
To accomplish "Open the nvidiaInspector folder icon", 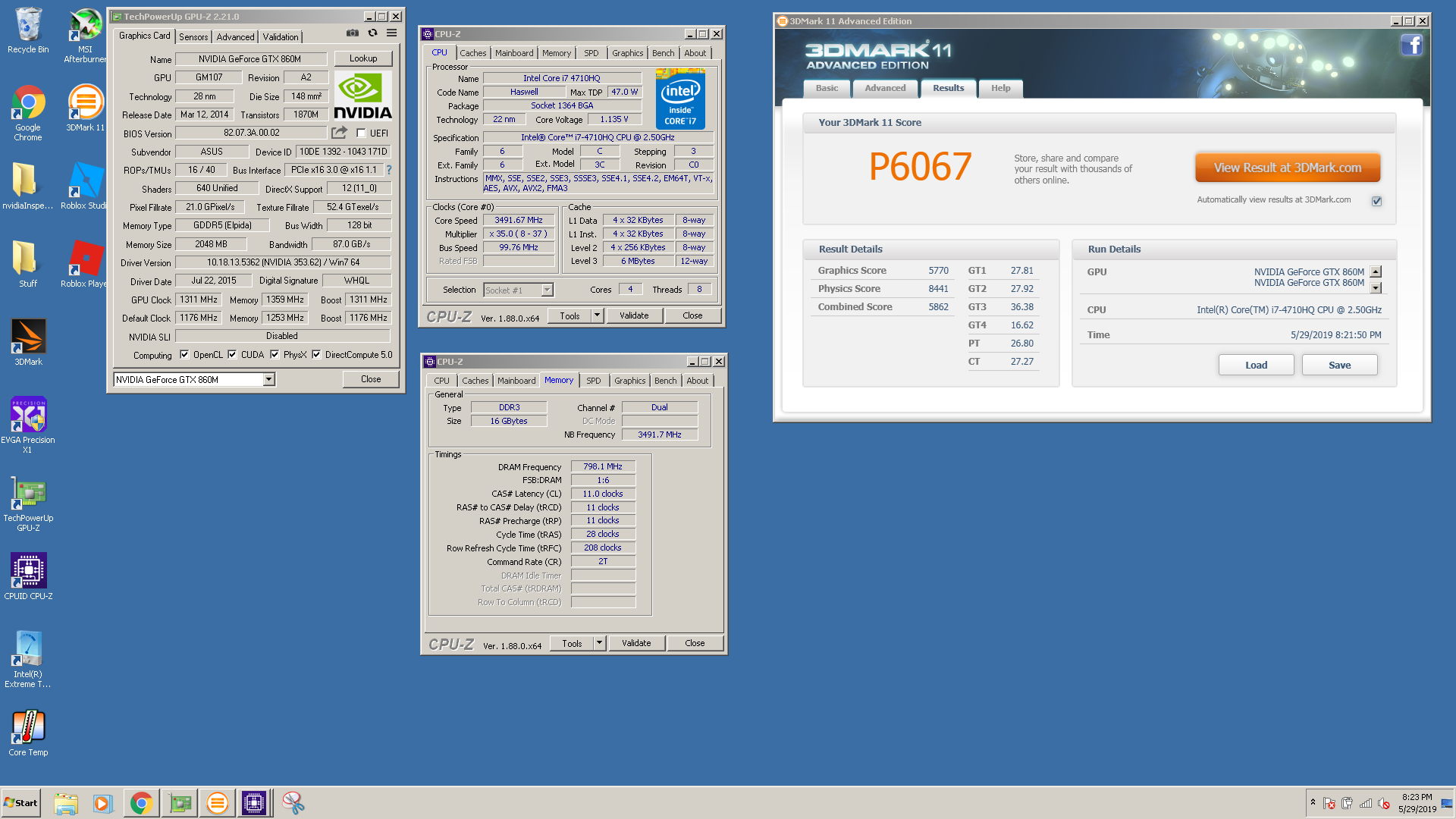I will [x=28, y=186].
